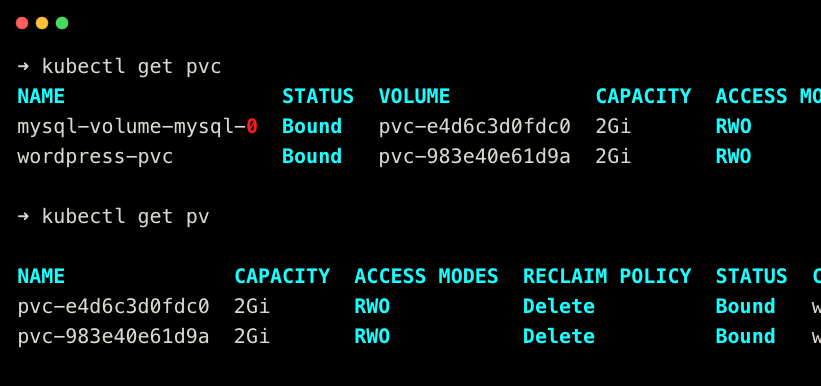Click the VOLUME column header
The height and width of the screenshot is (386, 821).
[414, 96]
